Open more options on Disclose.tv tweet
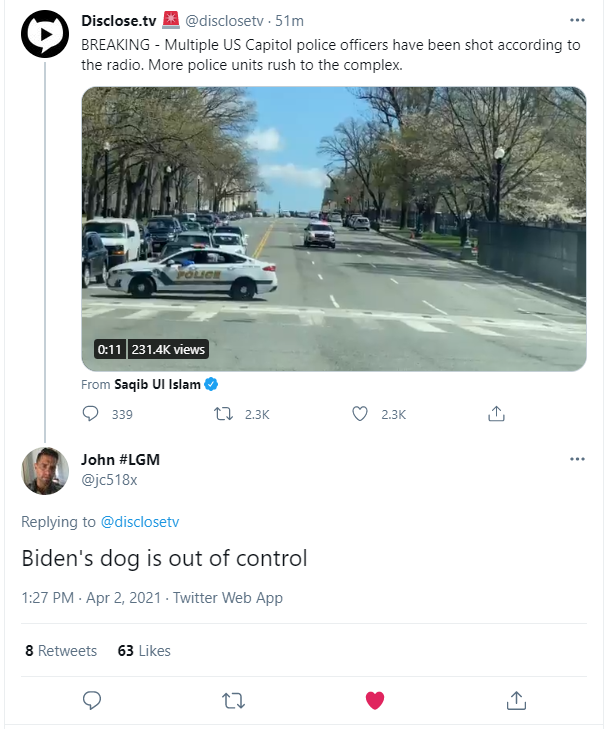 (577, 20)
